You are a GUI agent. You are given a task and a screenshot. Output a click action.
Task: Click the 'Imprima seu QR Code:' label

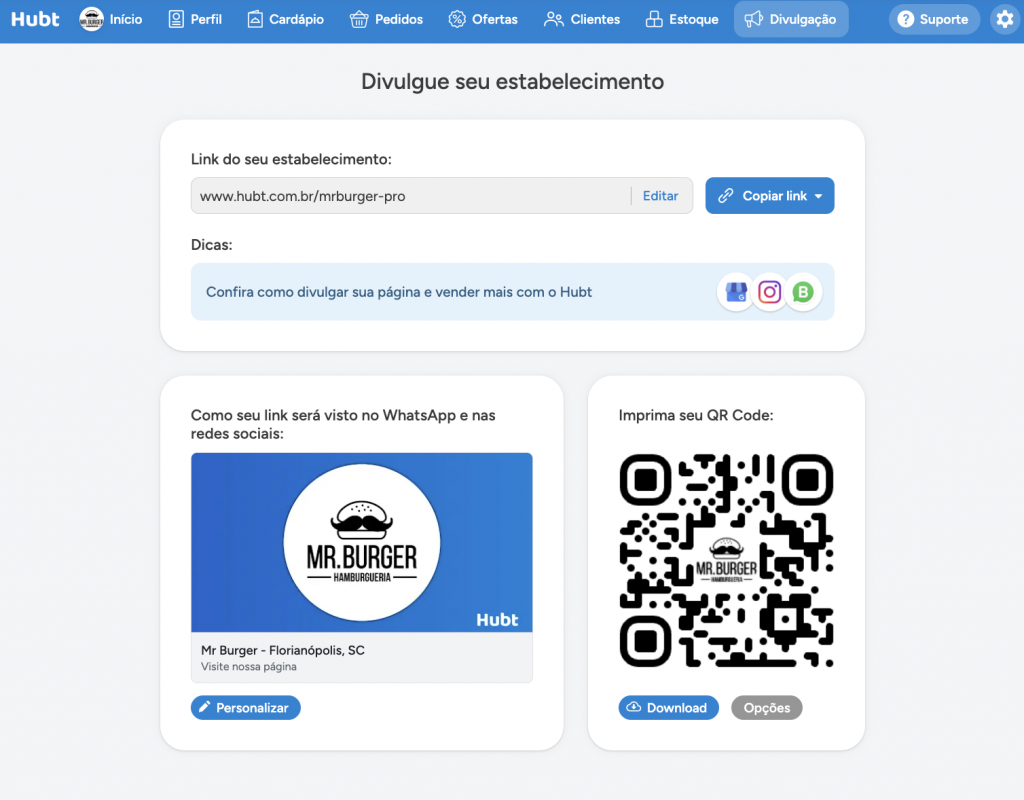point(696,415)
